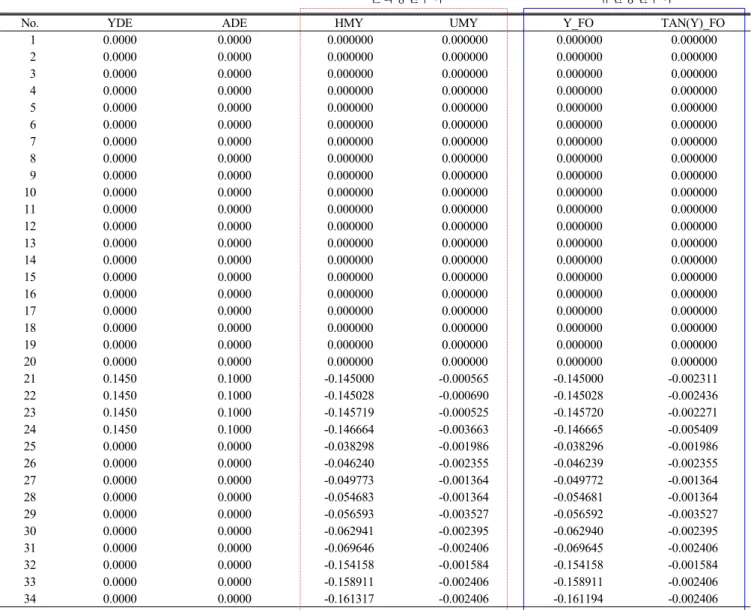Click UMY value -0.003527 in row 29
Screen dimensions: 751x610
[464, 514]
